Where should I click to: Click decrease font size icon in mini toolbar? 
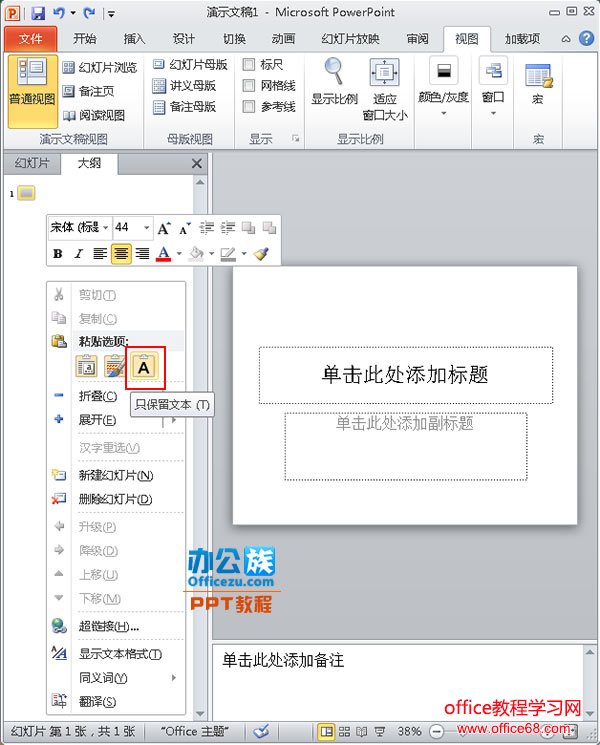(185, 228)
